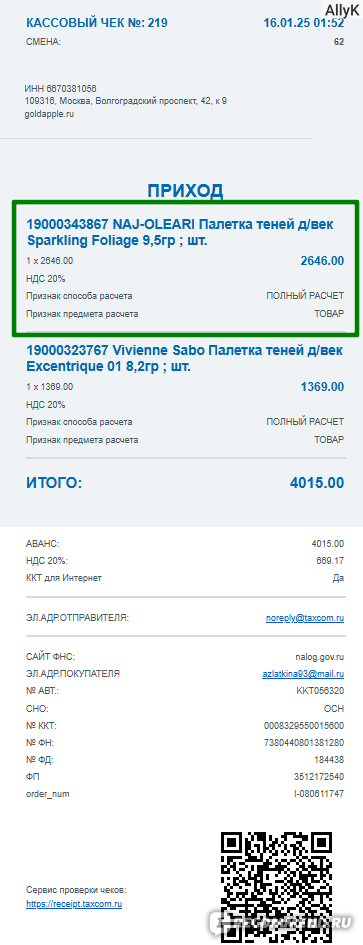This screenshot has height=945, width=363.
Task: Click the ИНН 6670381056 text
Action: (x=60, y=89)
